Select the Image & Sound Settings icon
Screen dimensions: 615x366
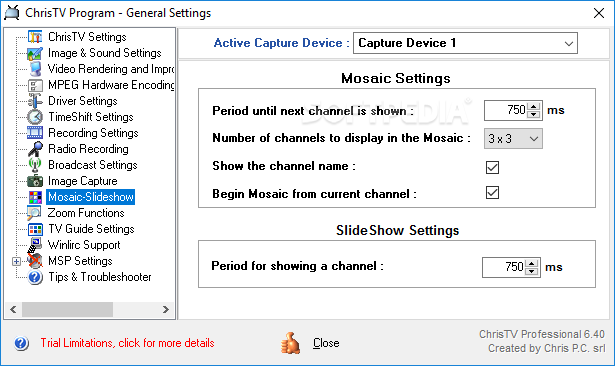tap(35, 53)
